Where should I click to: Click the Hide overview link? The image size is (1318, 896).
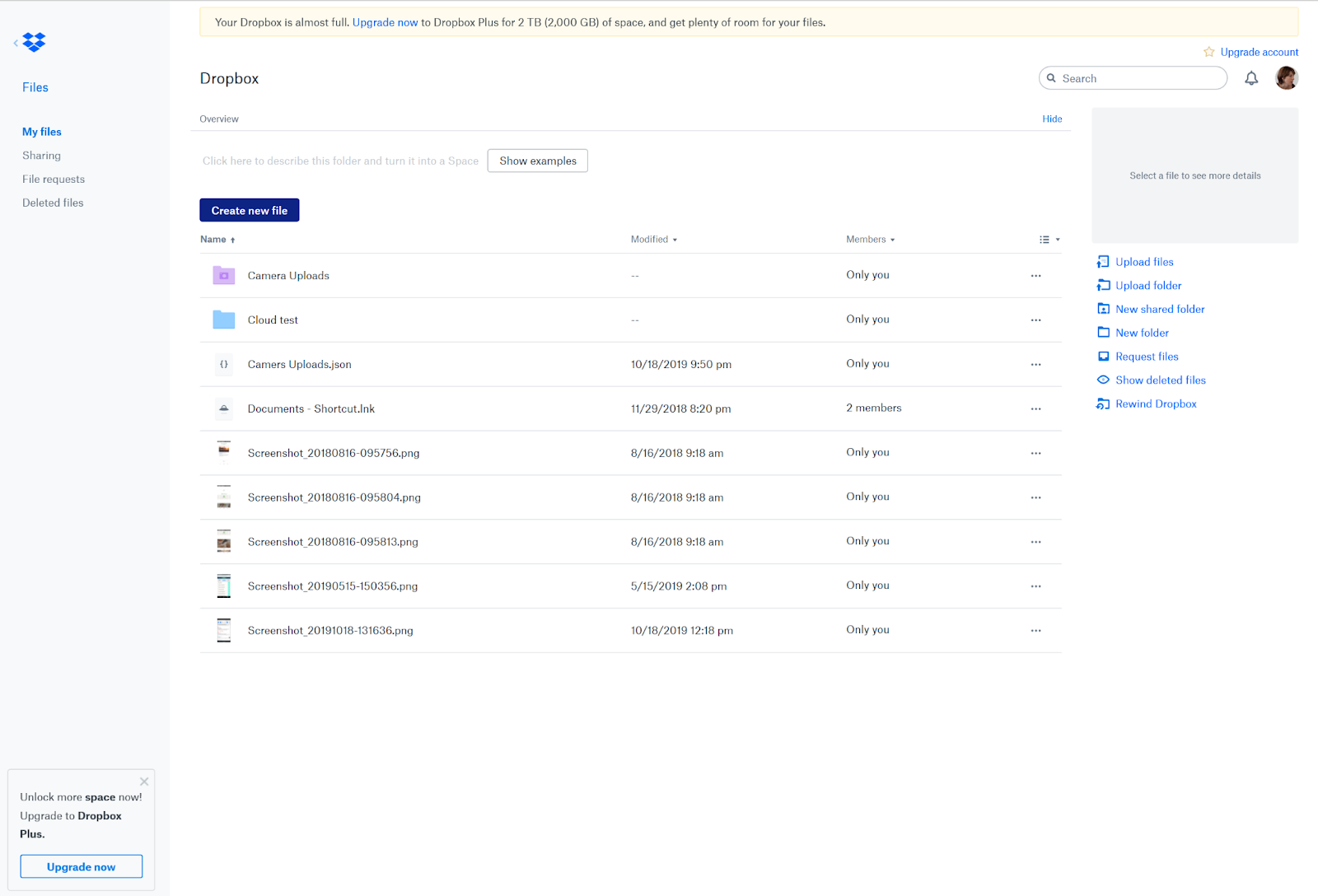click(x=1052, y=119)
